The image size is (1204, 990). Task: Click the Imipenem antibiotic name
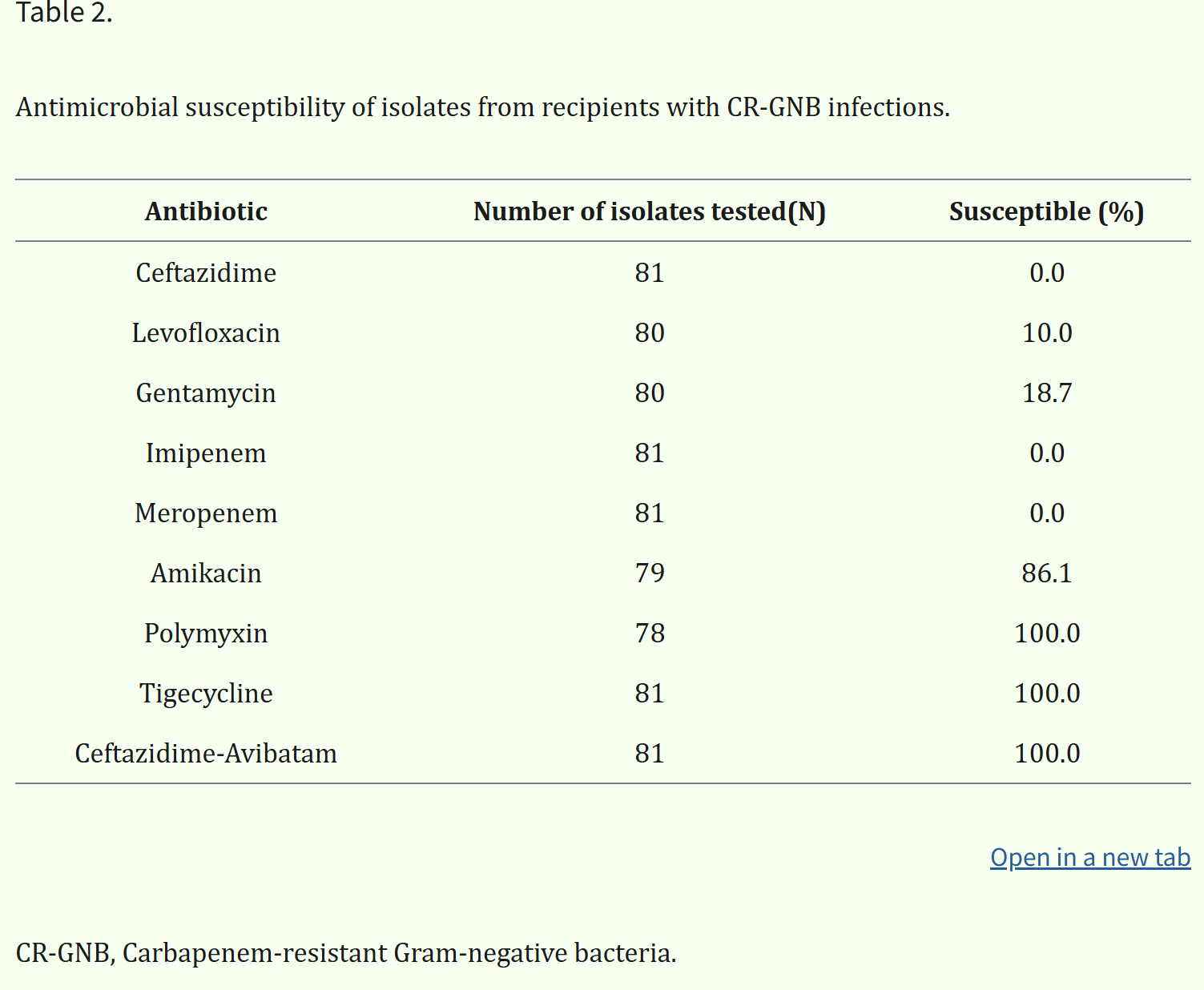point(206,453)
